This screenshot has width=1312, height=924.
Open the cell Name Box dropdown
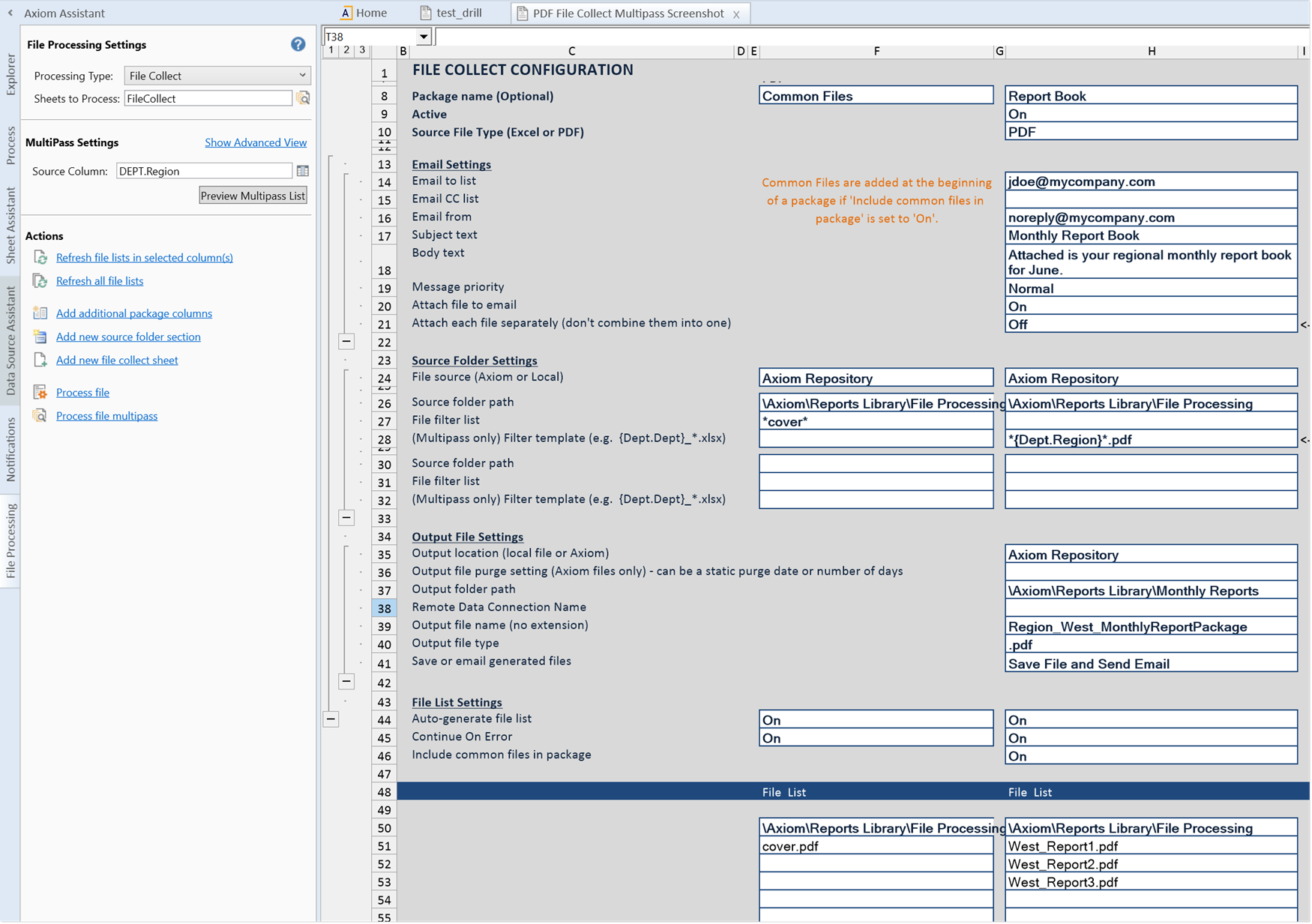coord(424,35)
